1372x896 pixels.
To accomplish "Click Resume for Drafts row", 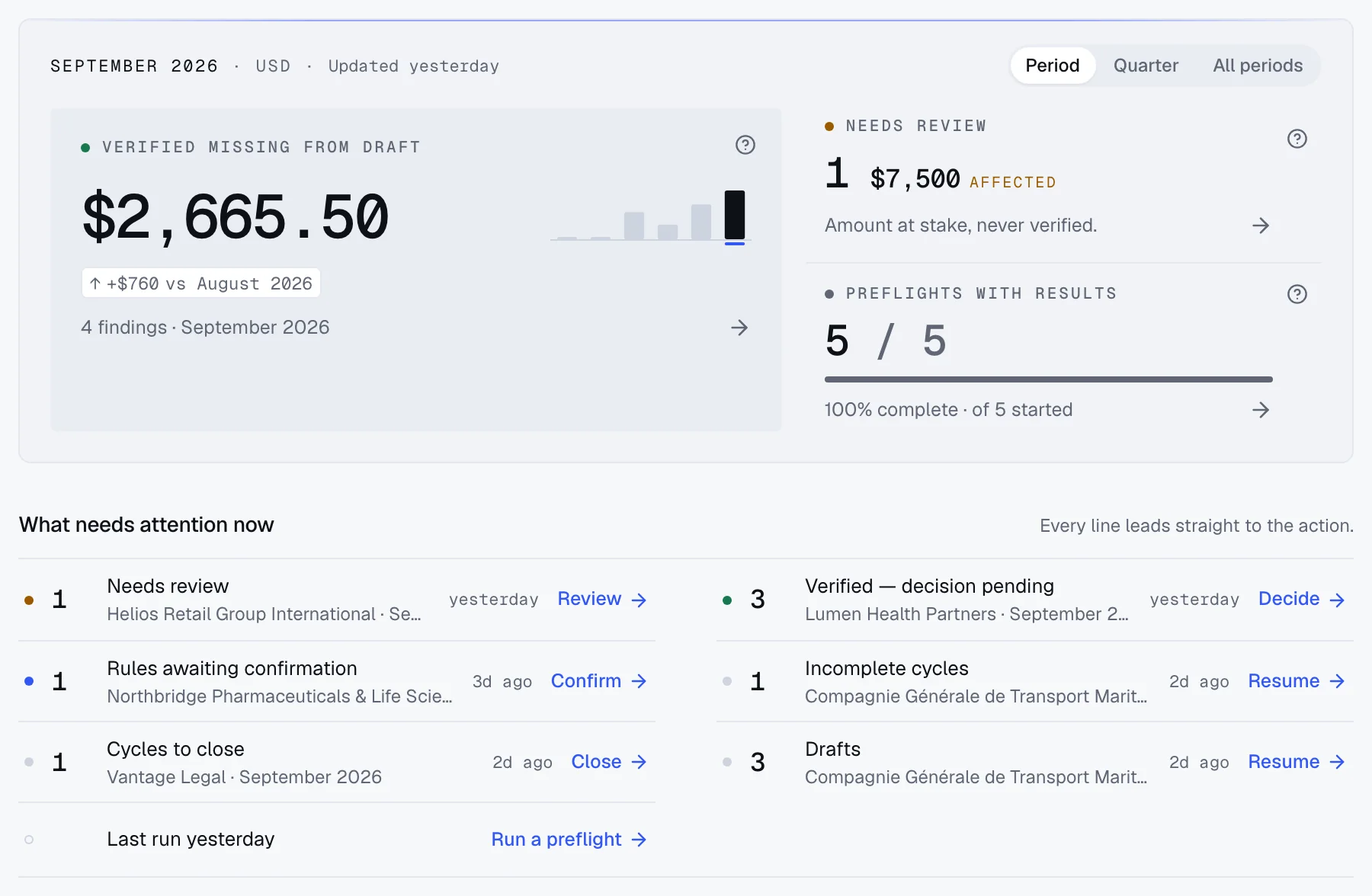I will [1297, 762].
